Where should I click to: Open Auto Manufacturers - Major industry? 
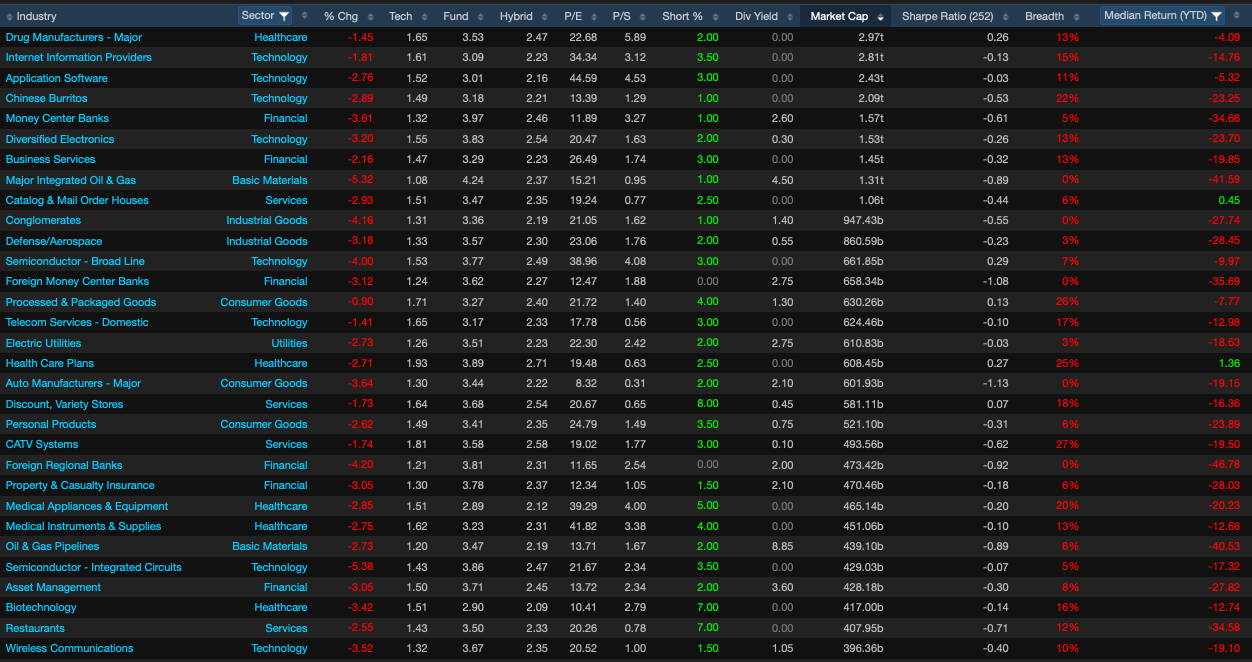[73, 383]
